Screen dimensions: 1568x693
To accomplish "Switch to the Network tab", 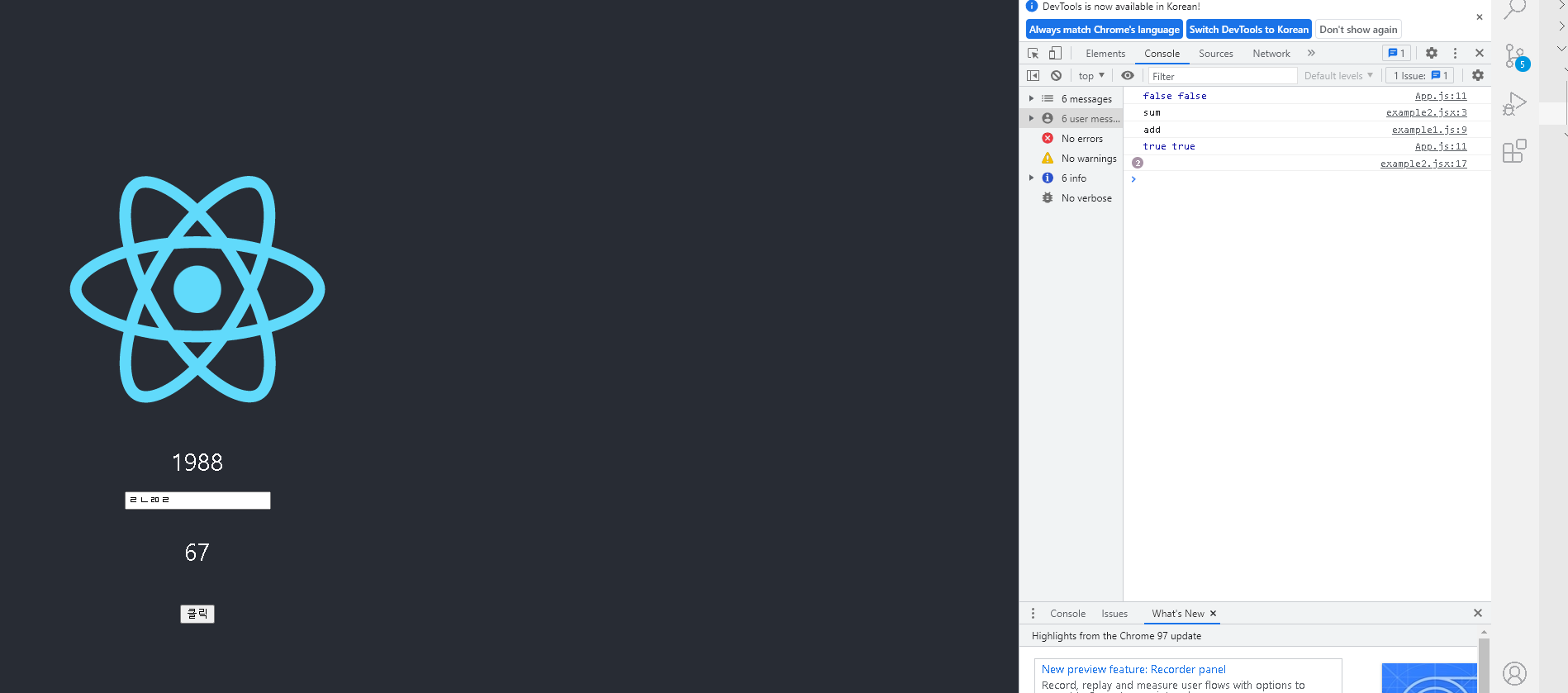I will [x=1271, y=54].
